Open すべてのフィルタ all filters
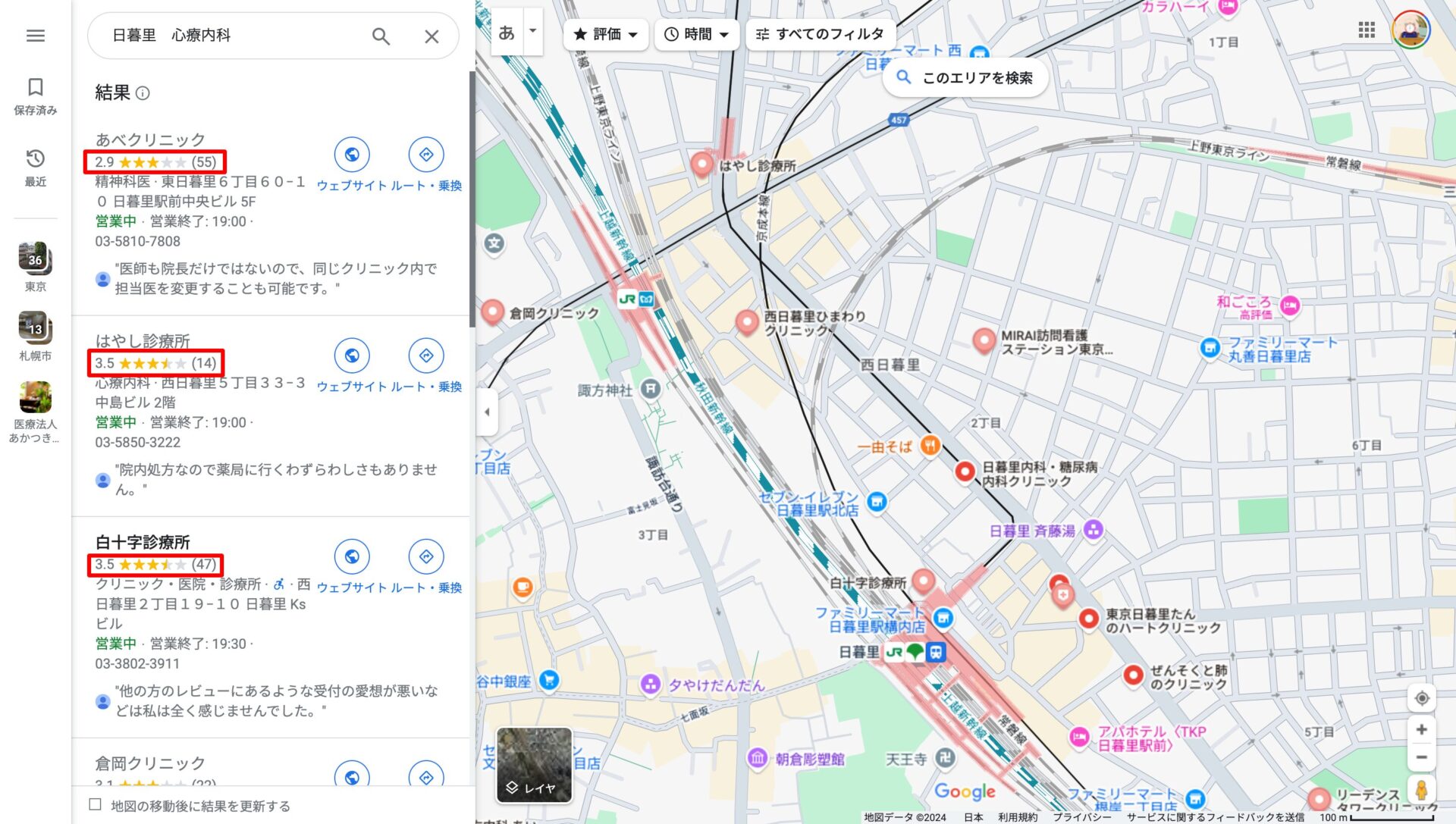Screen dimensions: 1456x824 tap(821, 34)
